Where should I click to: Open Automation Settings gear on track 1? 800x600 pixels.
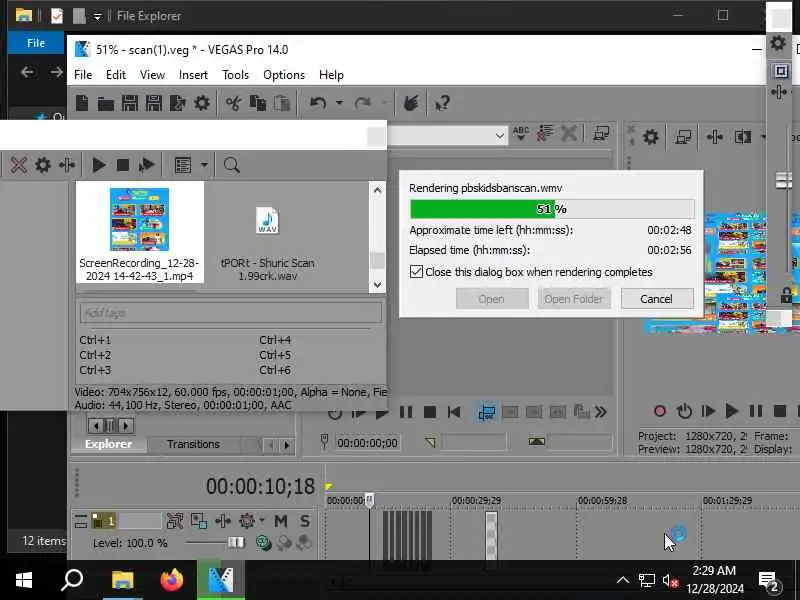pyautogui.click(x=247, y=521)
